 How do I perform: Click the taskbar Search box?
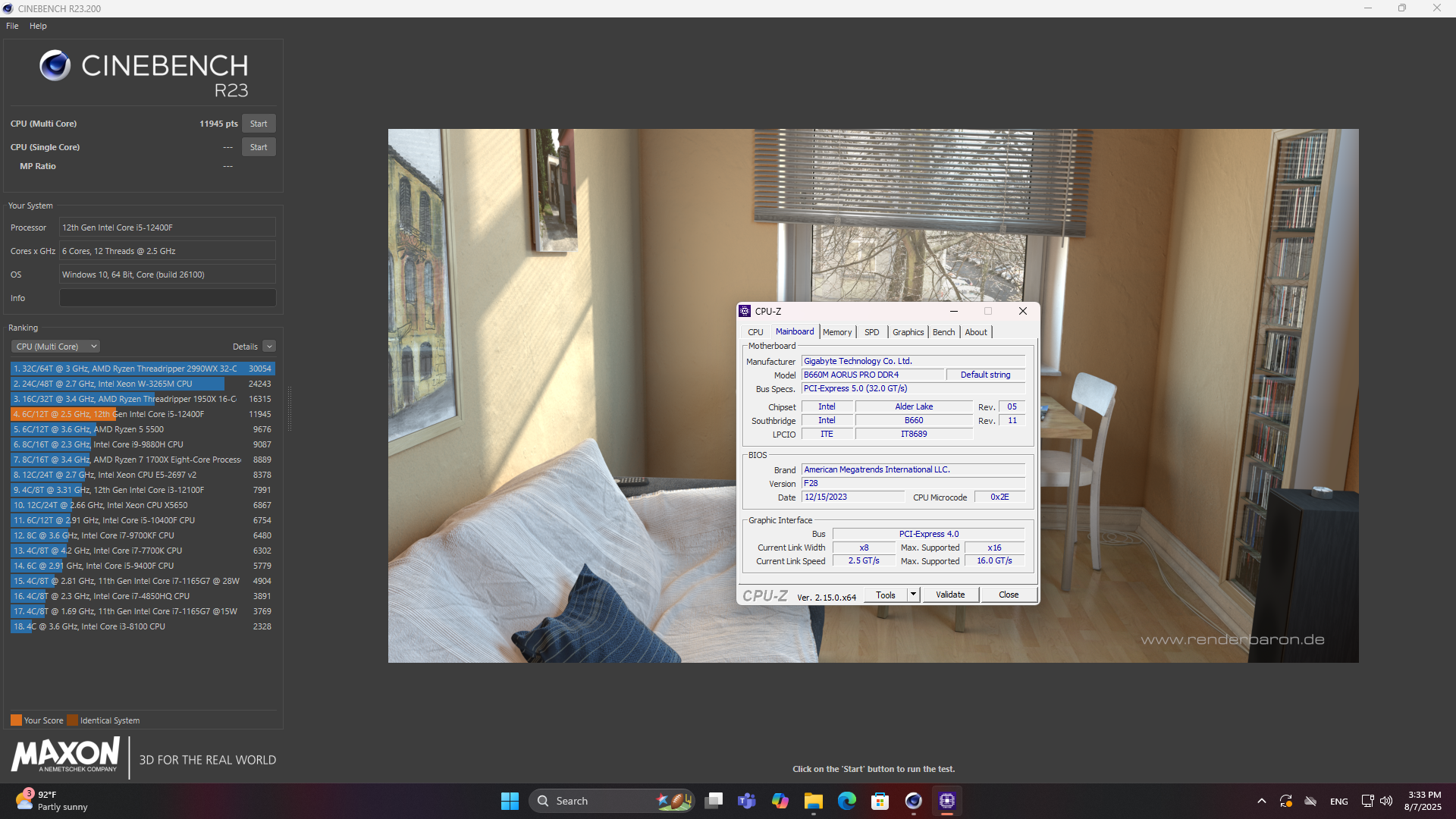[611, 801]
